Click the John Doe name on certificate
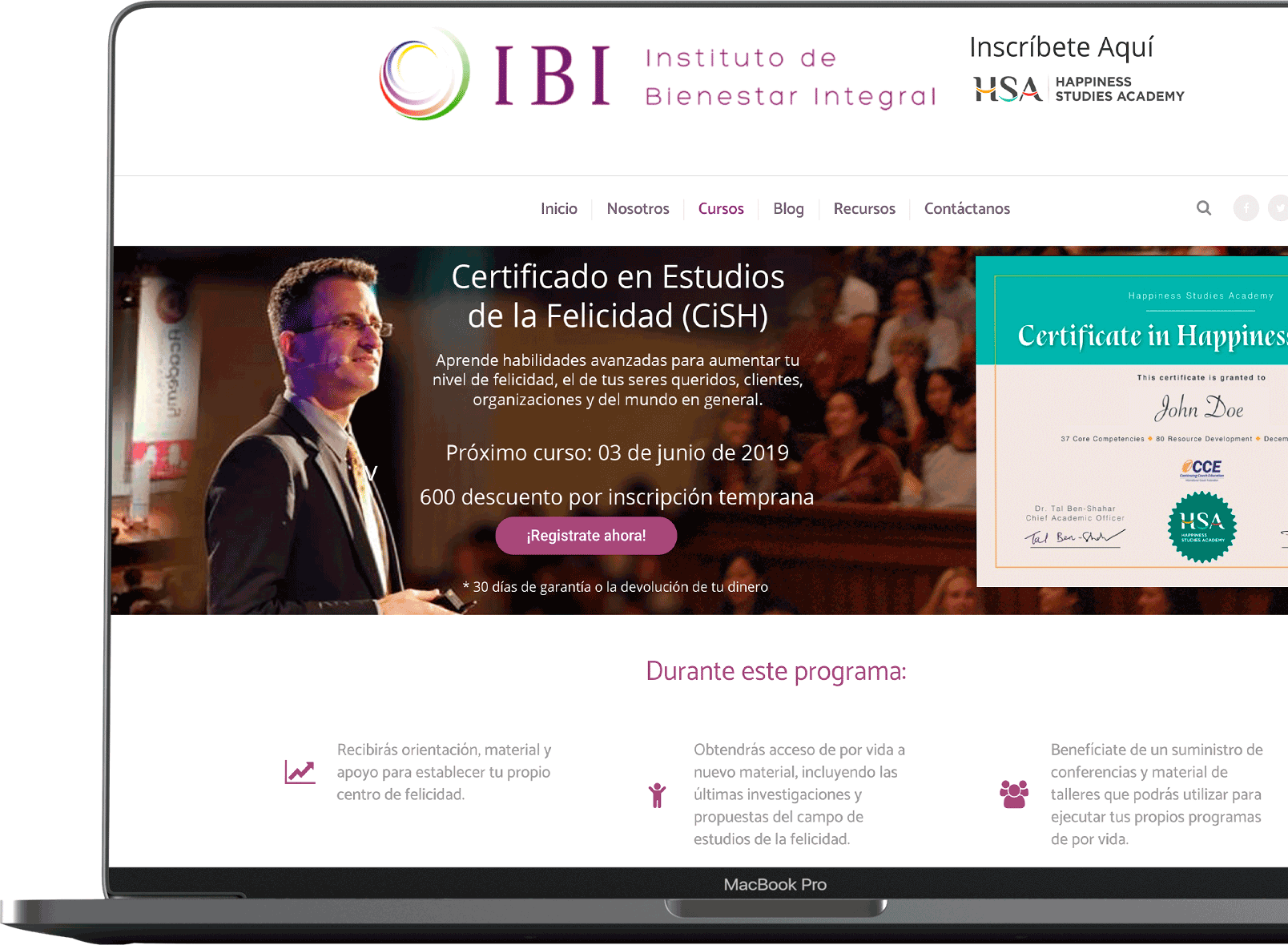Screen dimensions: 1288x945 tap(1198, 408)
